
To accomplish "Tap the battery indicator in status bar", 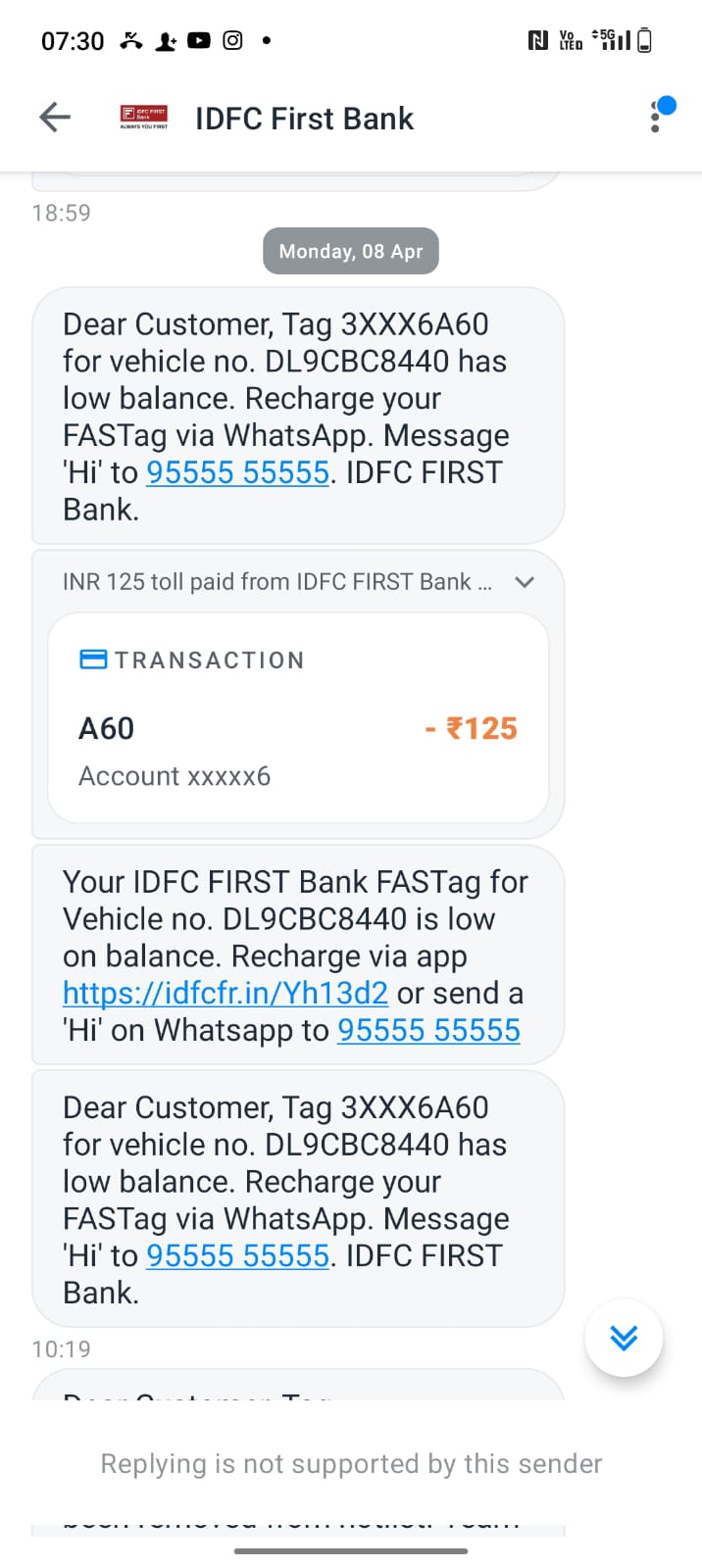I will coord(644,40).
